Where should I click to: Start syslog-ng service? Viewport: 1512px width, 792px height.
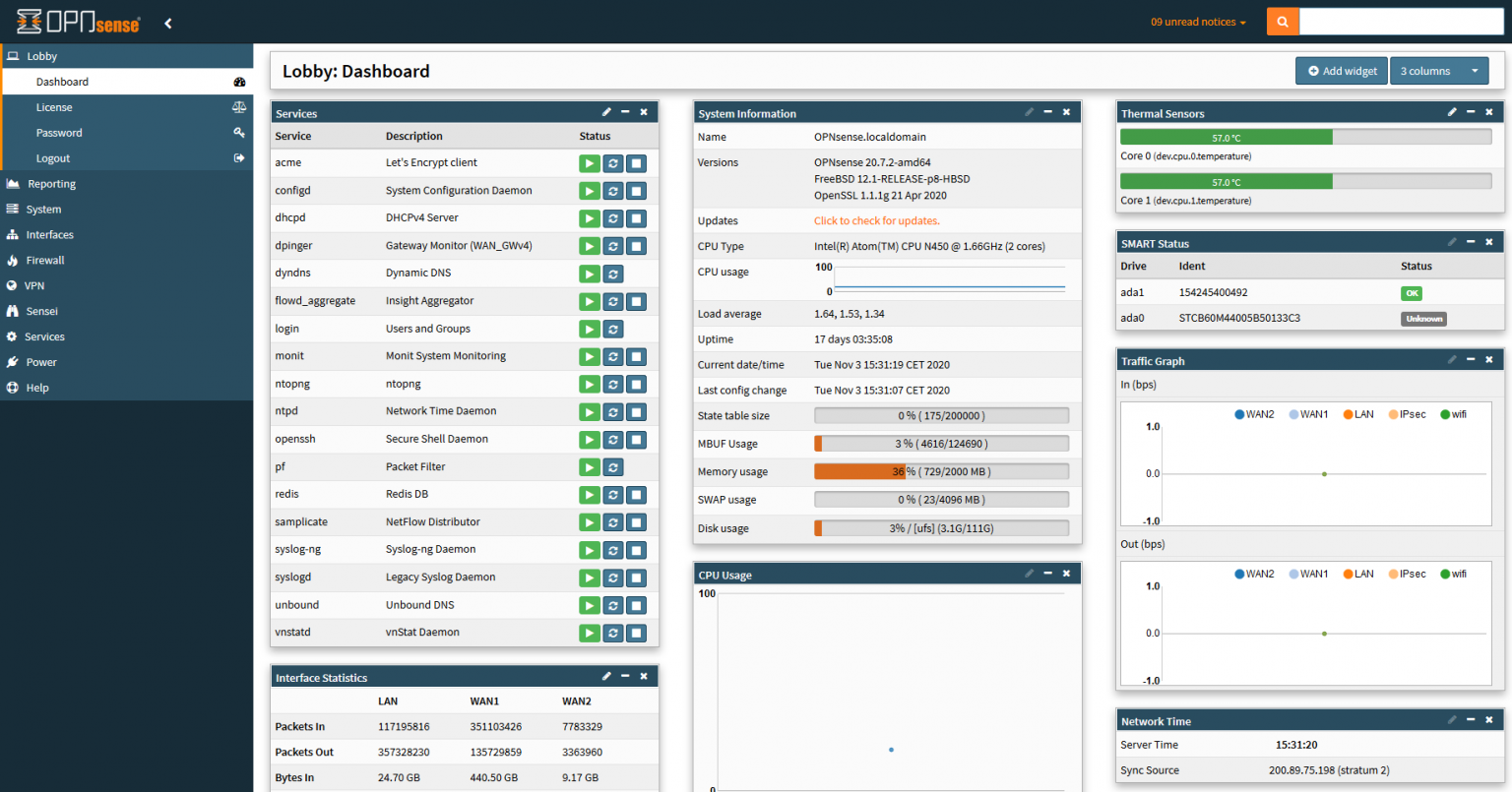tap(589, 550)
